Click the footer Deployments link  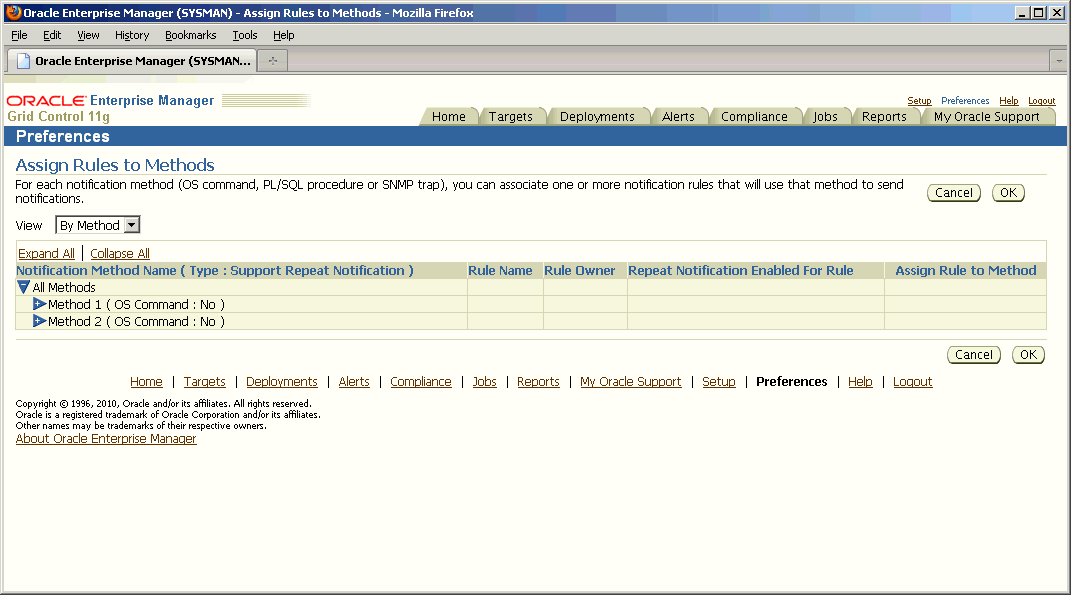pyautogui.click(x=281, y=381)
